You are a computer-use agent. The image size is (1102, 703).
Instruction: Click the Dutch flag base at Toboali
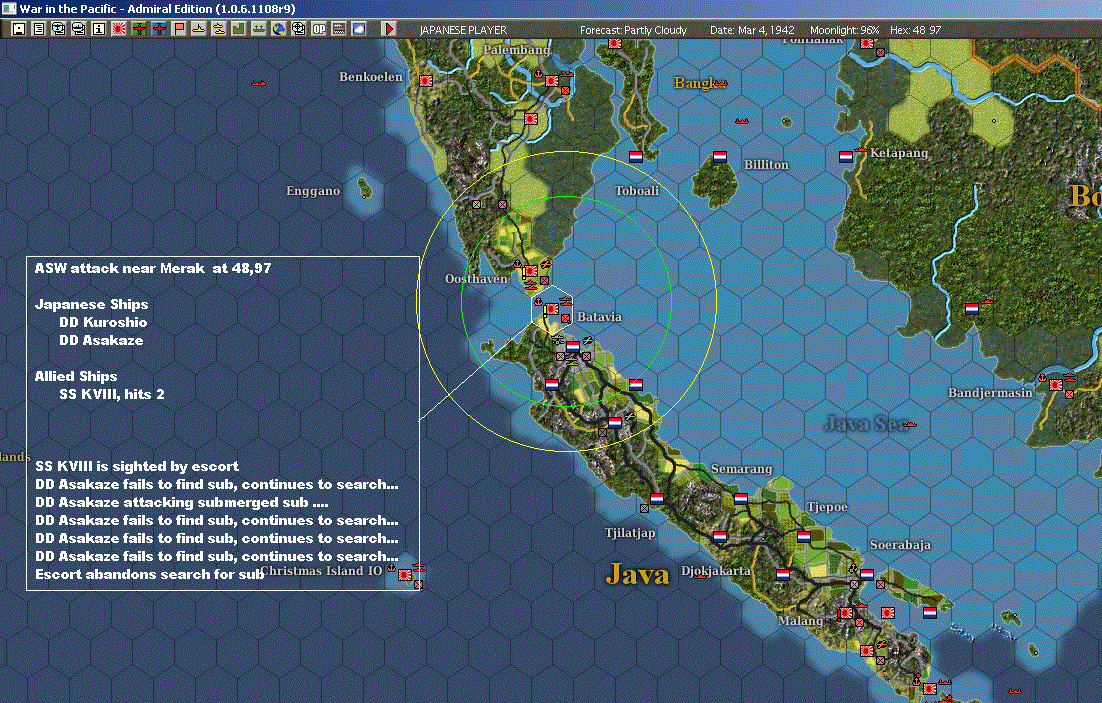click(636, 157)
